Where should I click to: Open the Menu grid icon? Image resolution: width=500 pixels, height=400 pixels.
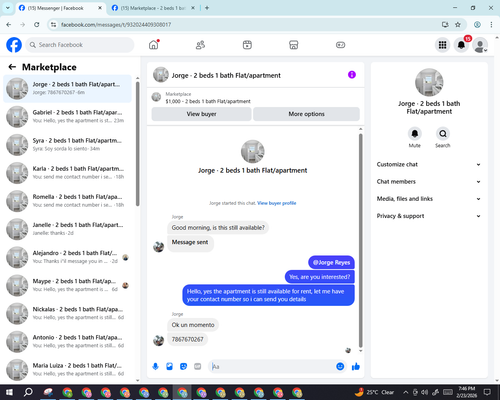tap(442, 45)
